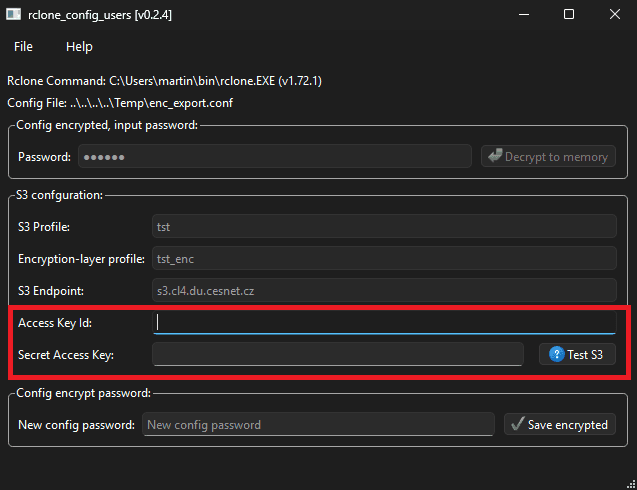This screenshot has height=490, width=637.
Task: Focus the Access Key Id field
Action: pyautogui.click(x=384, y=323)
